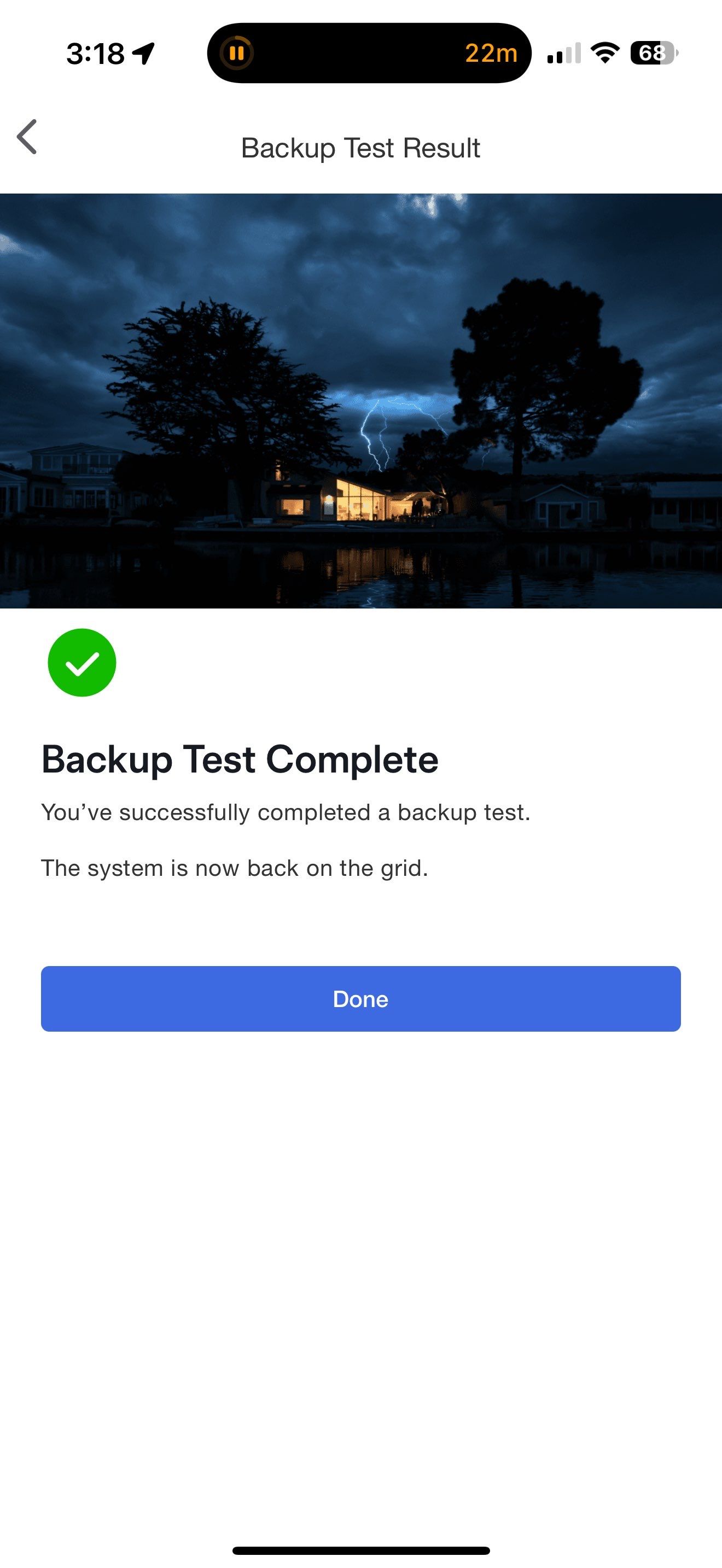Viewport: 722px width, 1568px height.
Task: Tap the location arrow status icon
Action: [x=144, y=54]
